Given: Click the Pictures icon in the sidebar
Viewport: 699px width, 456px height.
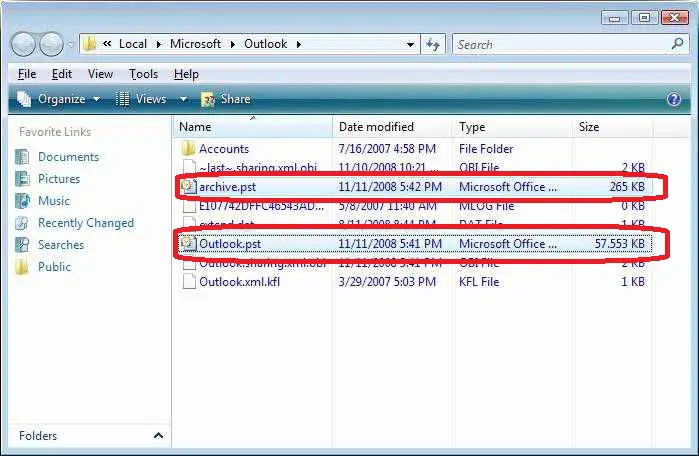Looking at the screenshot, I should pos(22,179).
